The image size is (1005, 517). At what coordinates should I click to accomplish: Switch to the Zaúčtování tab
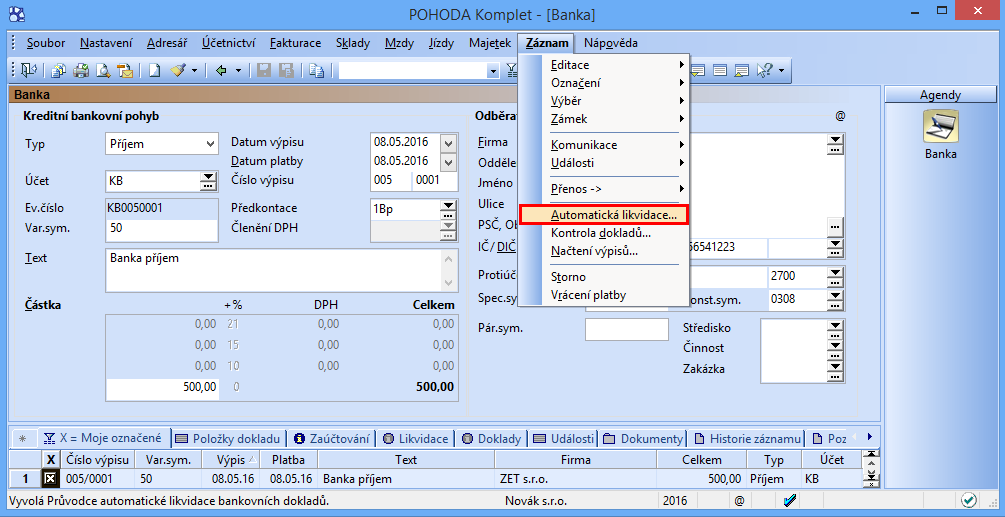332,439
